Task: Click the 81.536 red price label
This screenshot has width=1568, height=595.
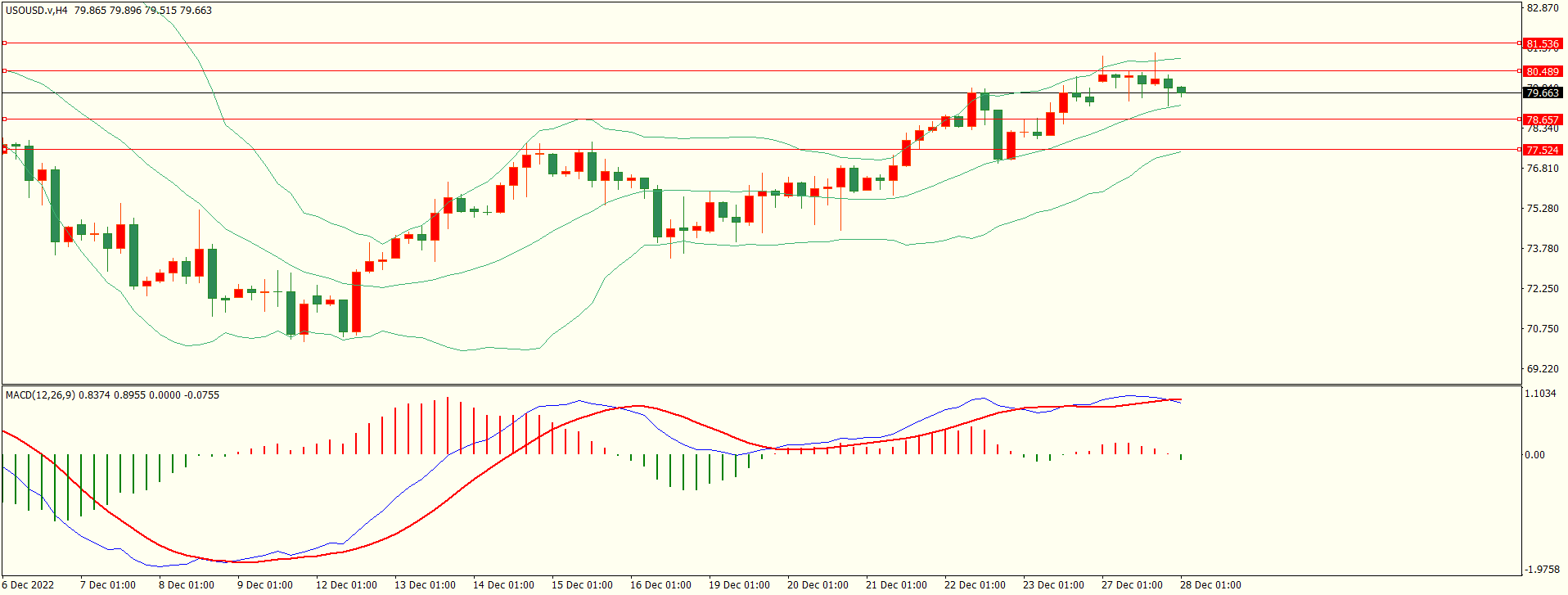Action: 1542,43
